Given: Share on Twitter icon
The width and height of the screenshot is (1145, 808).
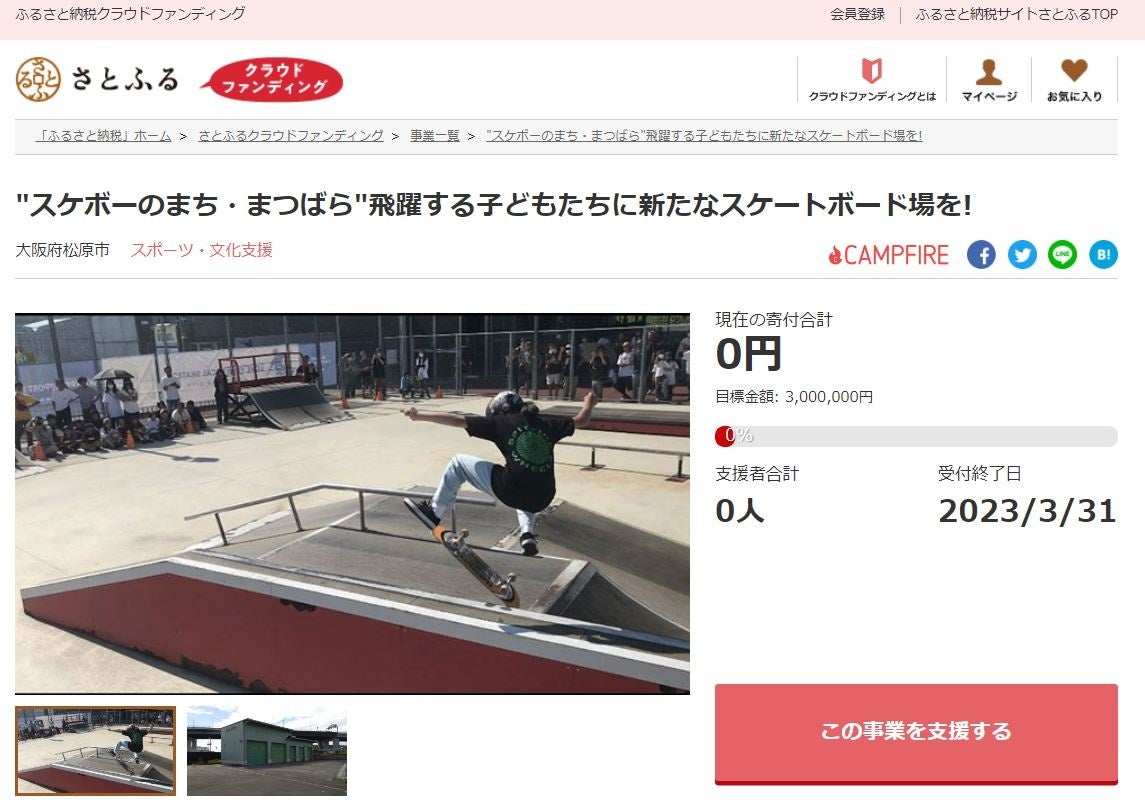Looking at the screenshot, I should point(1022,255).
